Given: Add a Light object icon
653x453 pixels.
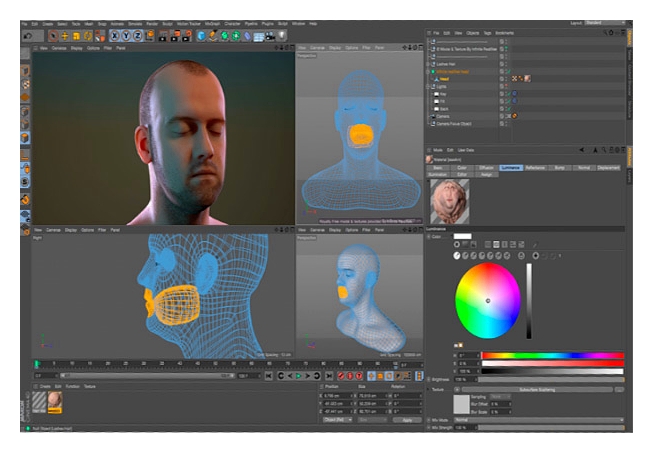Looking at the screenshot, I should [282, 36].
